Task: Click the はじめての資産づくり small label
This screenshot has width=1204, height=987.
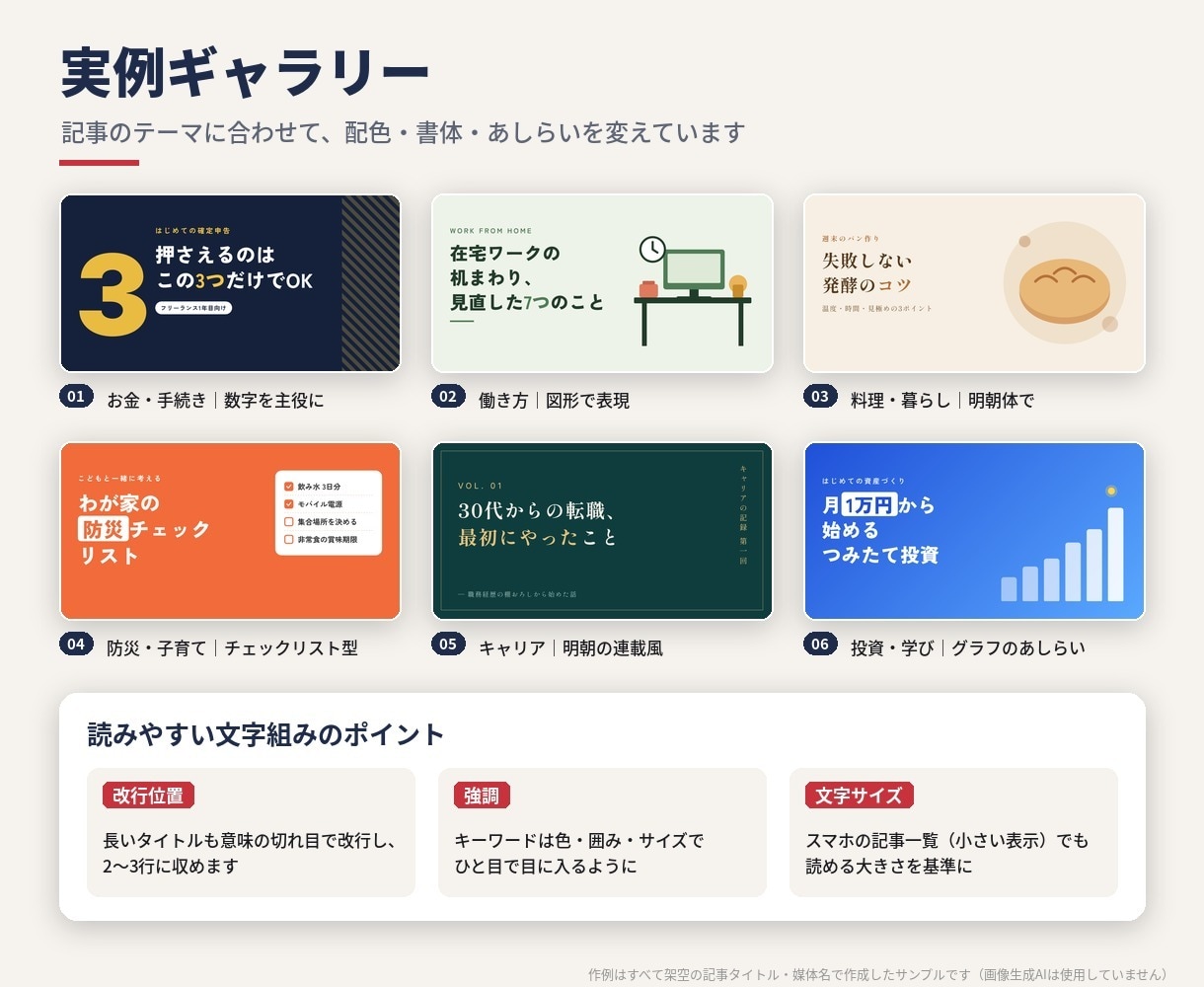Action: [x=864, y=482]
